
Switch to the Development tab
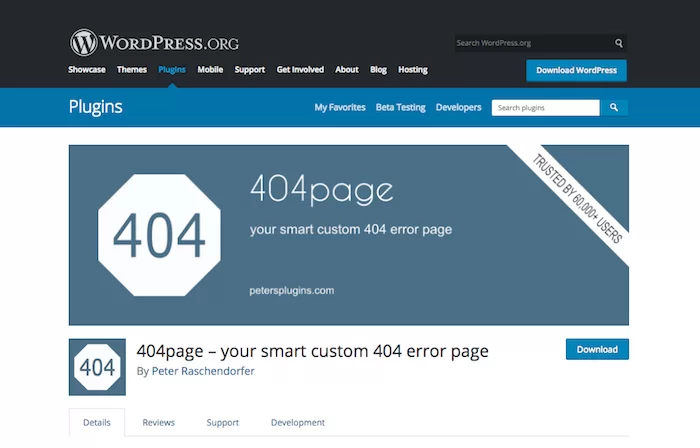[298, 422]
